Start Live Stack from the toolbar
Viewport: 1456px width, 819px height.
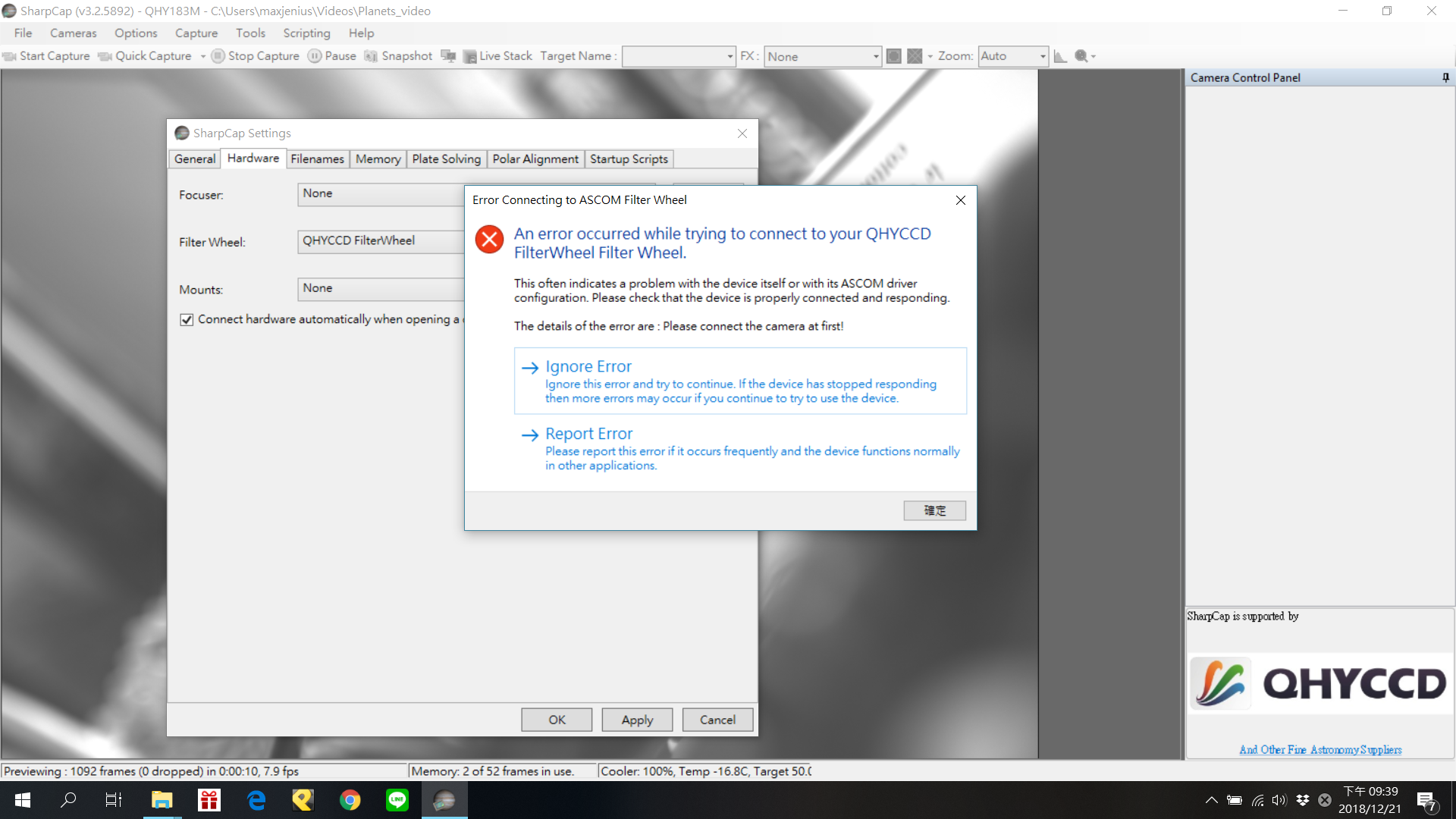click(498, 56)
